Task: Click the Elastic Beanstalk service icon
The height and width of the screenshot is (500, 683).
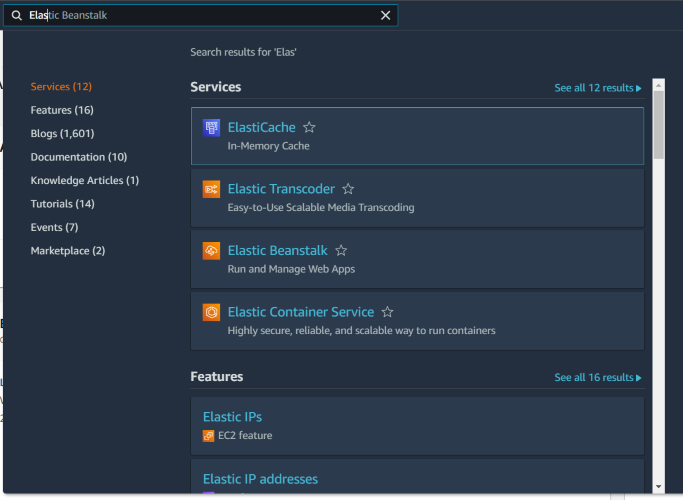Action: click(211, 251)
